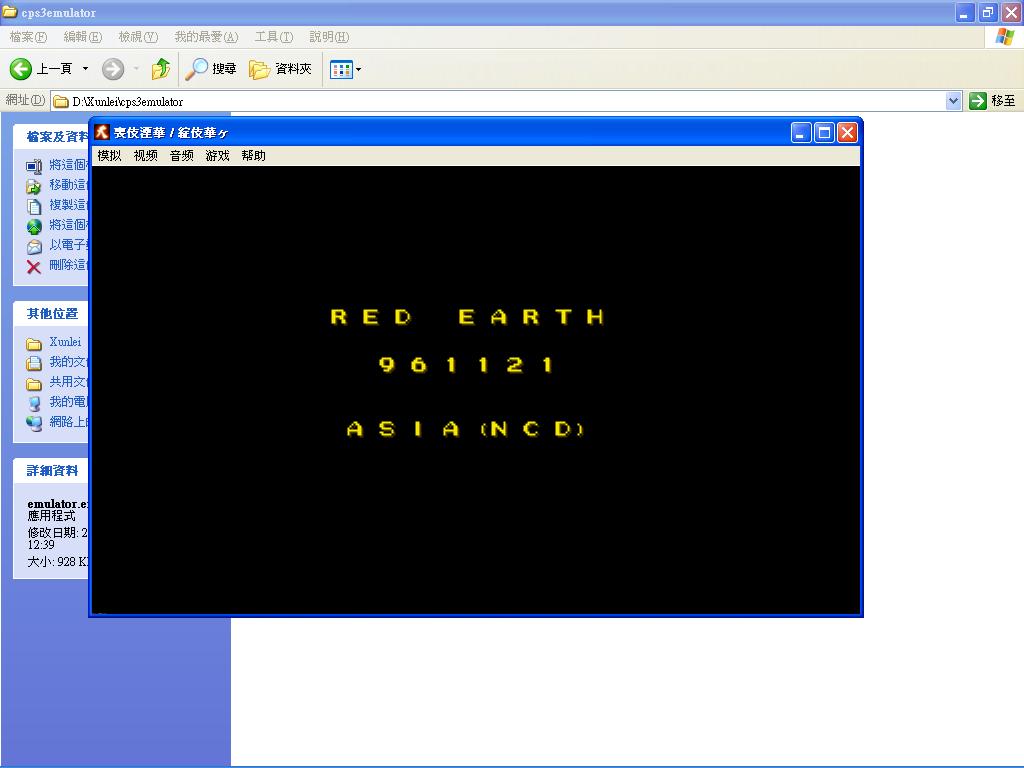Open the 游戏 menu in the emulator

point(217,156)
